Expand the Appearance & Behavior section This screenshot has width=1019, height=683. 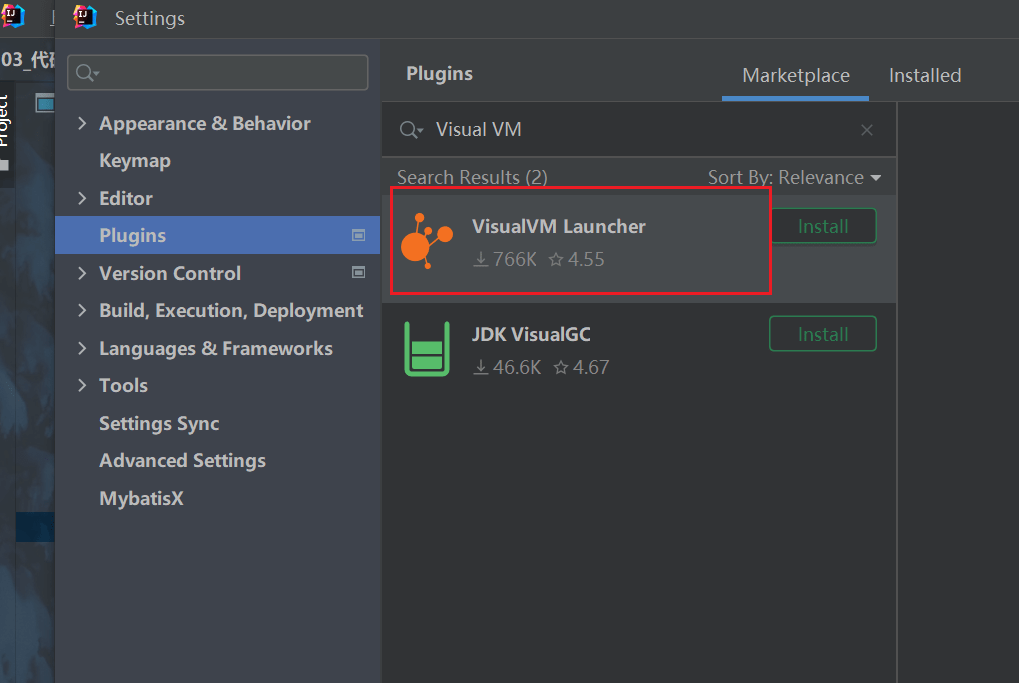tap(82, 123)
